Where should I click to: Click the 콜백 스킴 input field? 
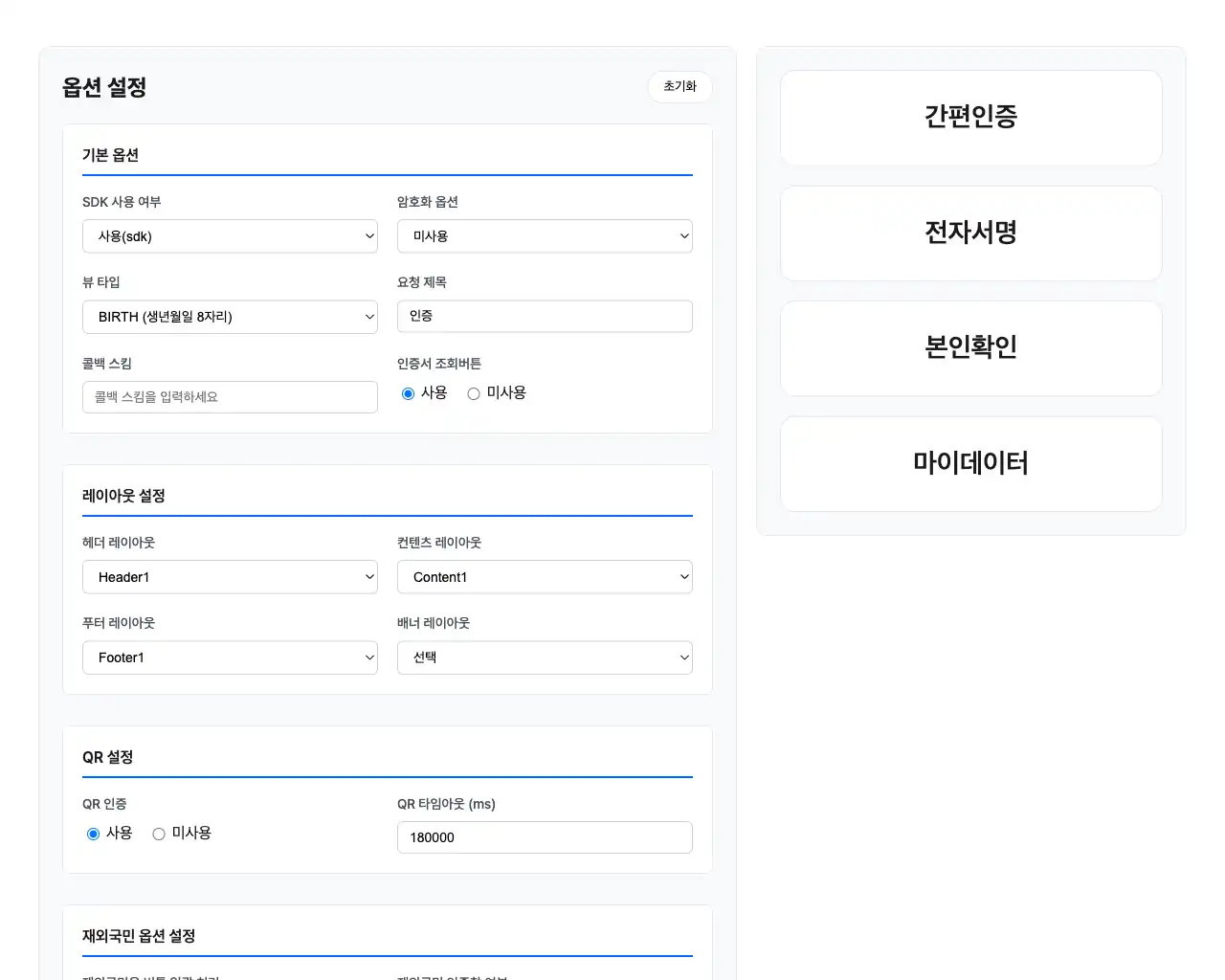pos(230,396)
